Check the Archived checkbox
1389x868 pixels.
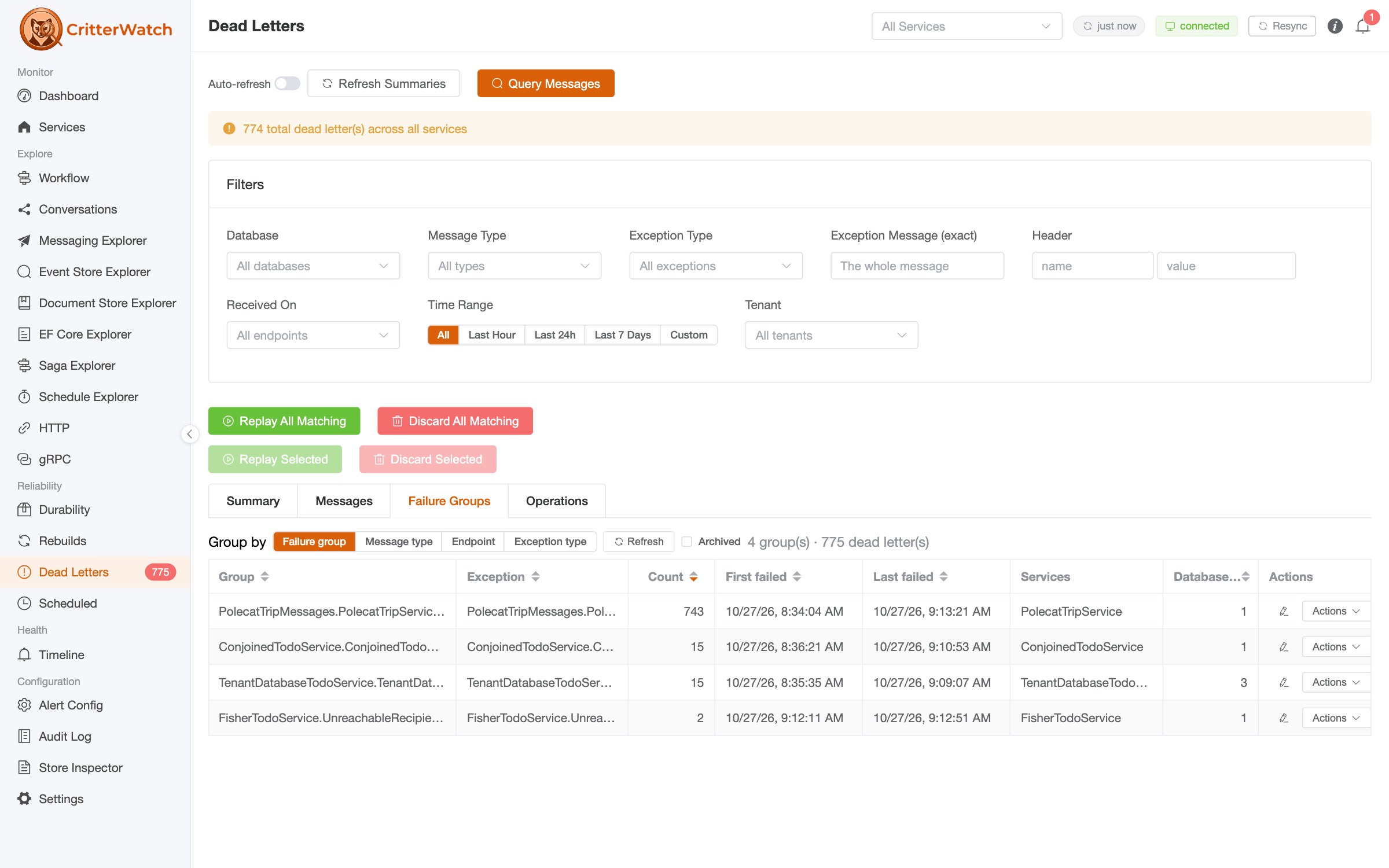686,542
